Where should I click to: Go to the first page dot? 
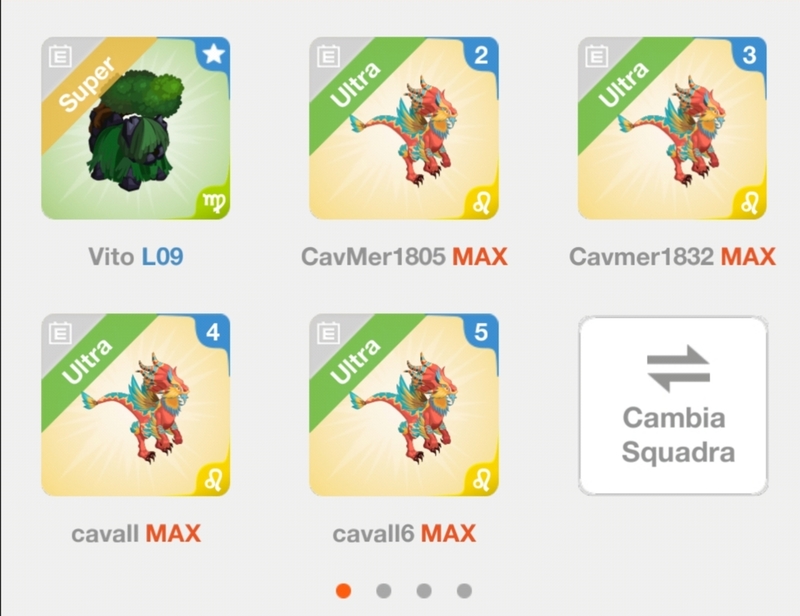[343, 591]
